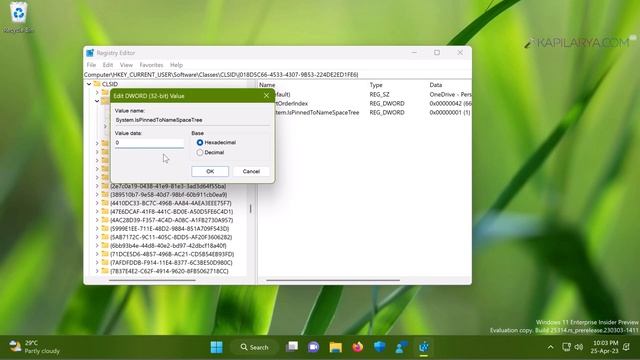Open the blue shield taskbar app
640x360 pixels.
click(x=380, y=347)
